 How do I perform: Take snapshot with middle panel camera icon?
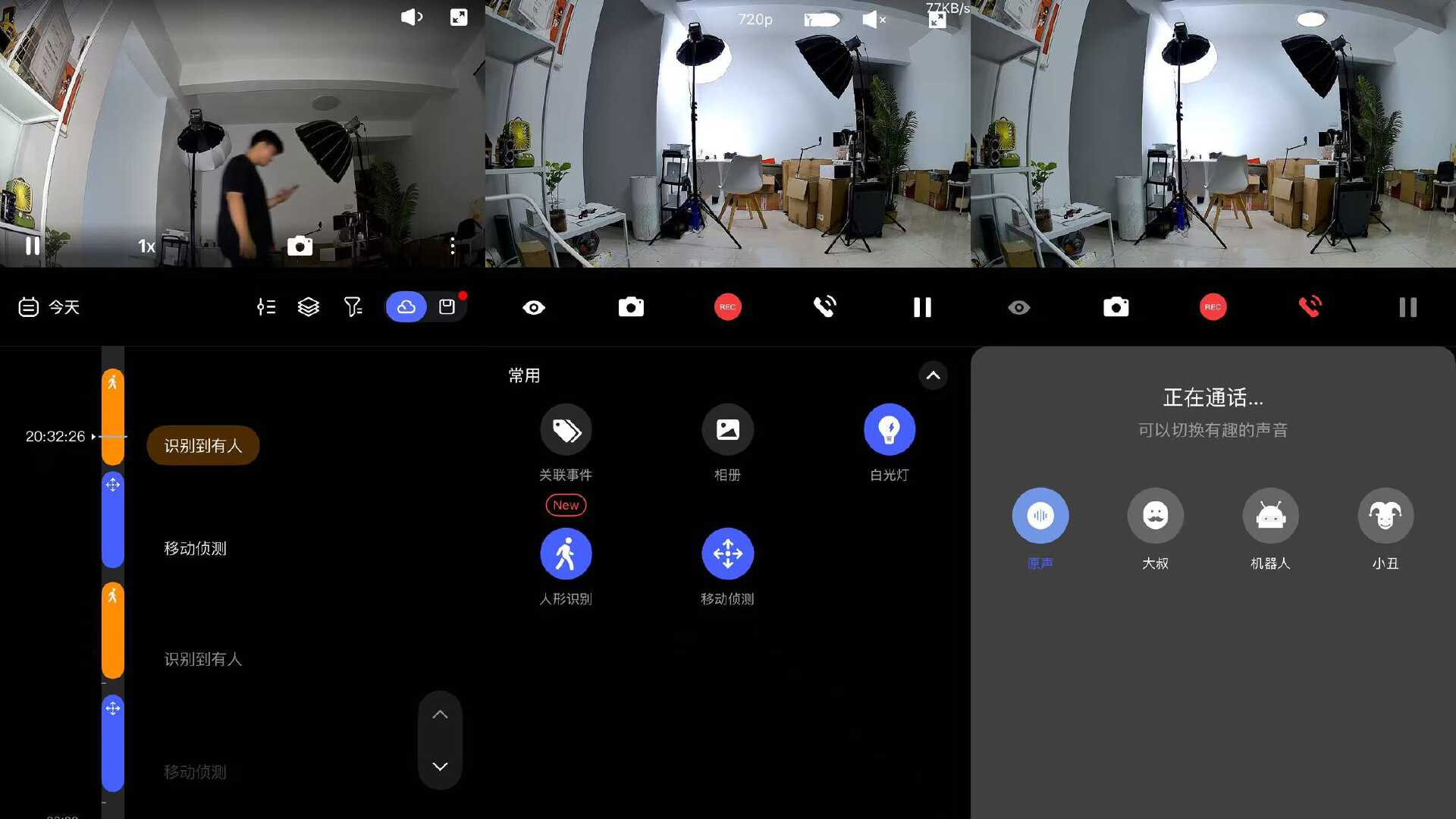pos(630,307)
